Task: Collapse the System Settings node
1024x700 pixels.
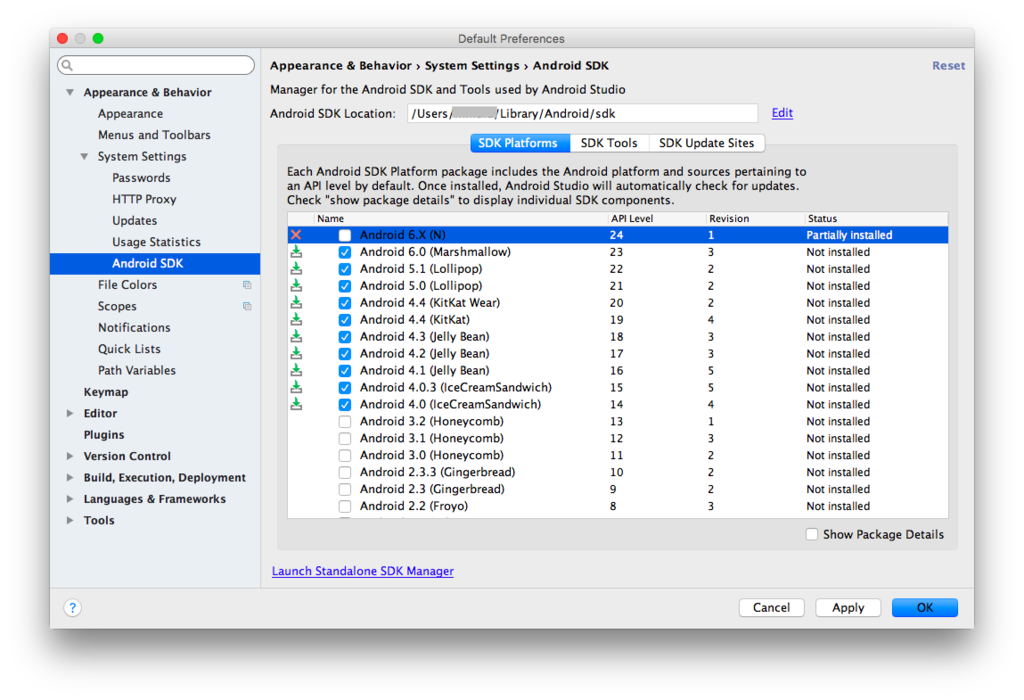Action: (x=84, y=156)
